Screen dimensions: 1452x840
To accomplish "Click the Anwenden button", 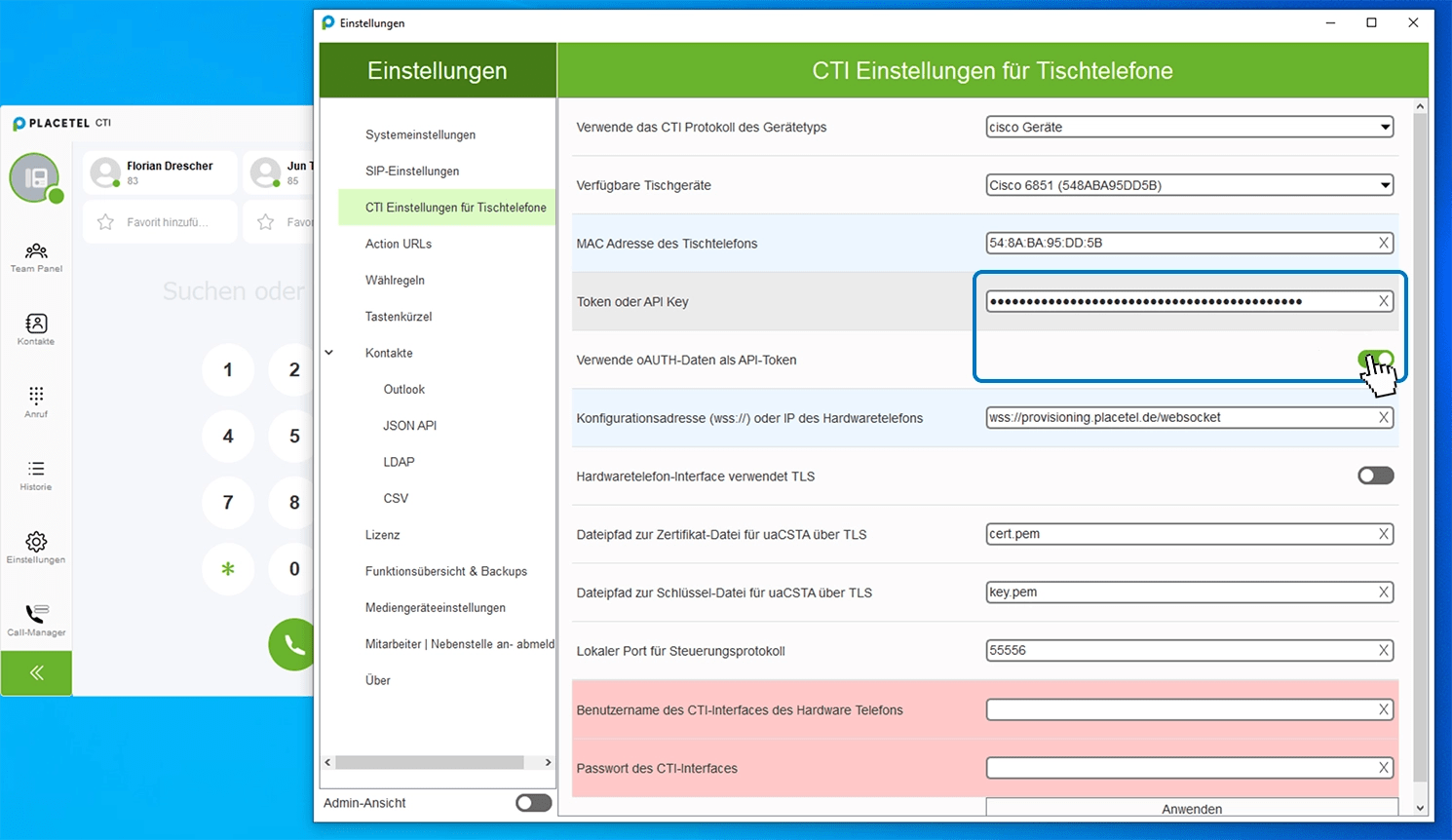I will pyautogui.click(x=1192, y=808).
